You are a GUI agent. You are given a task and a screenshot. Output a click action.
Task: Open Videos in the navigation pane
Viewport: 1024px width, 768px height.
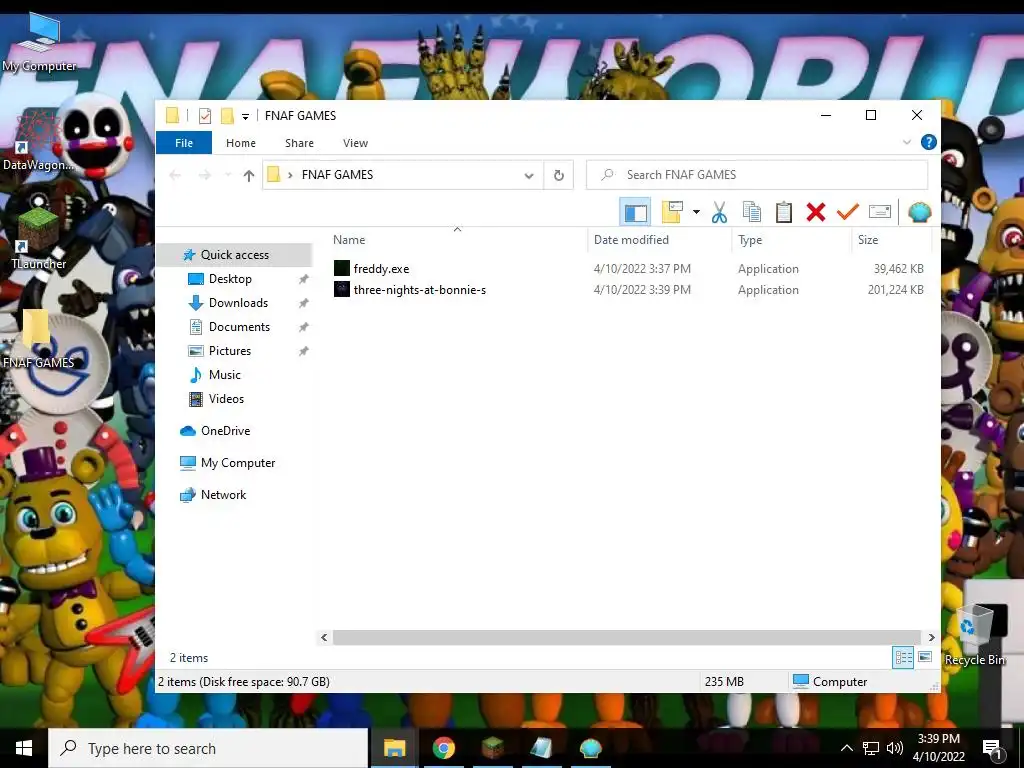click(x=226, y=399)
